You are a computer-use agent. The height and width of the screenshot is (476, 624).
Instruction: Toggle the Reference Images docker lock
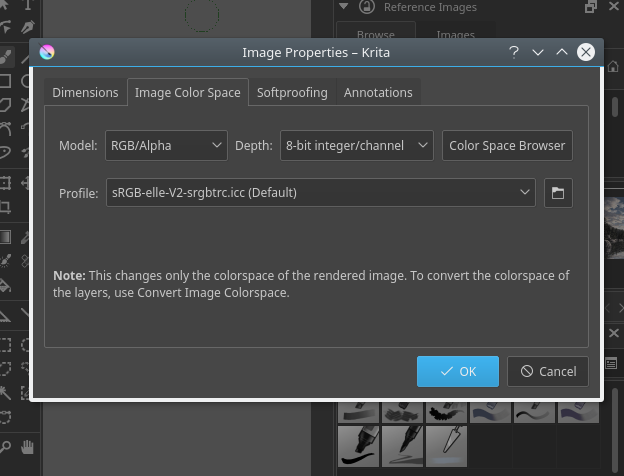[367, 7]
